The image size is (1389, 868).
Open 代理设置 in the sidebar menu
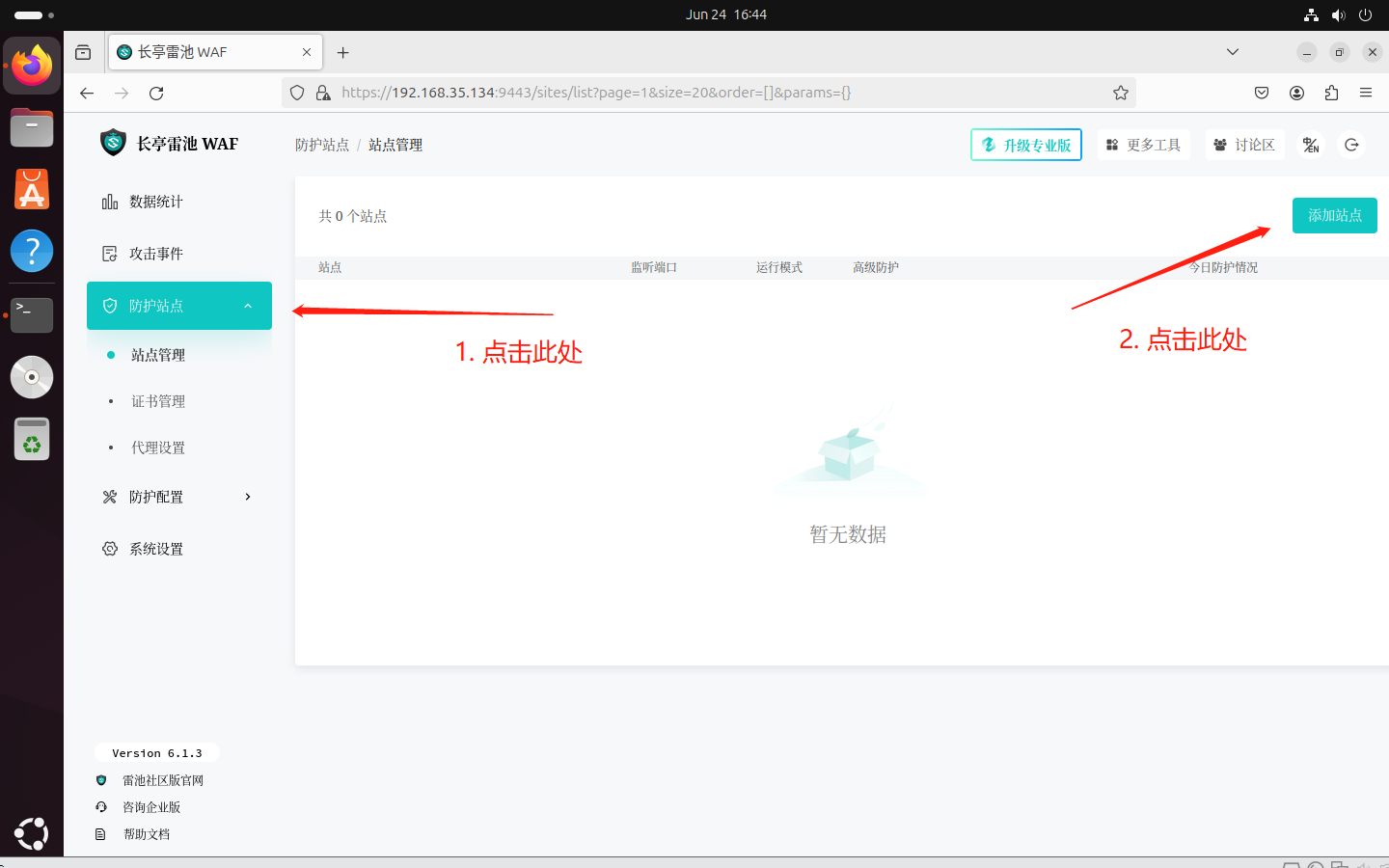coord(157,447)
